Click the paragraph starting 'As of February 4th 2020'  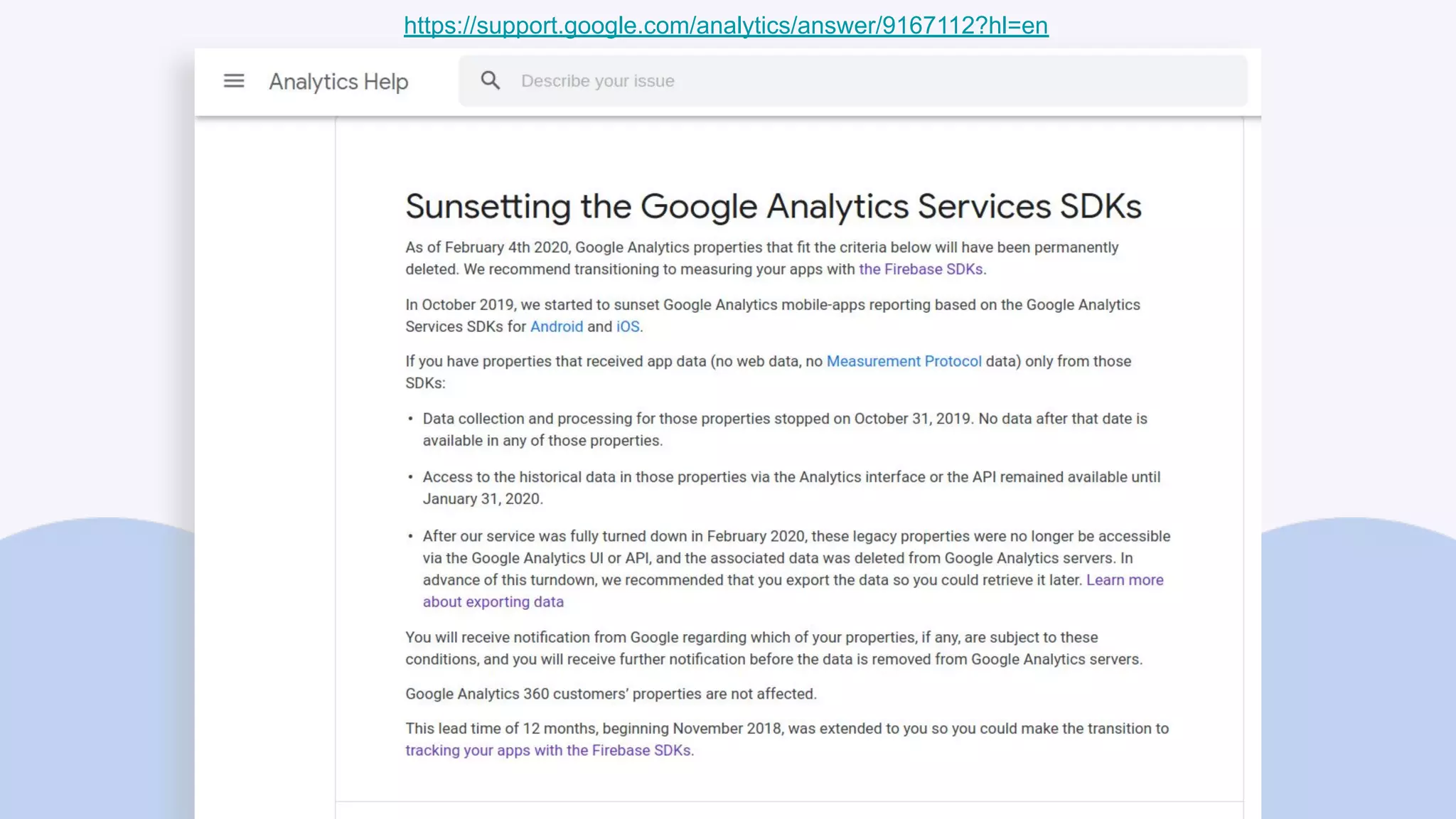tap(761, 248)
